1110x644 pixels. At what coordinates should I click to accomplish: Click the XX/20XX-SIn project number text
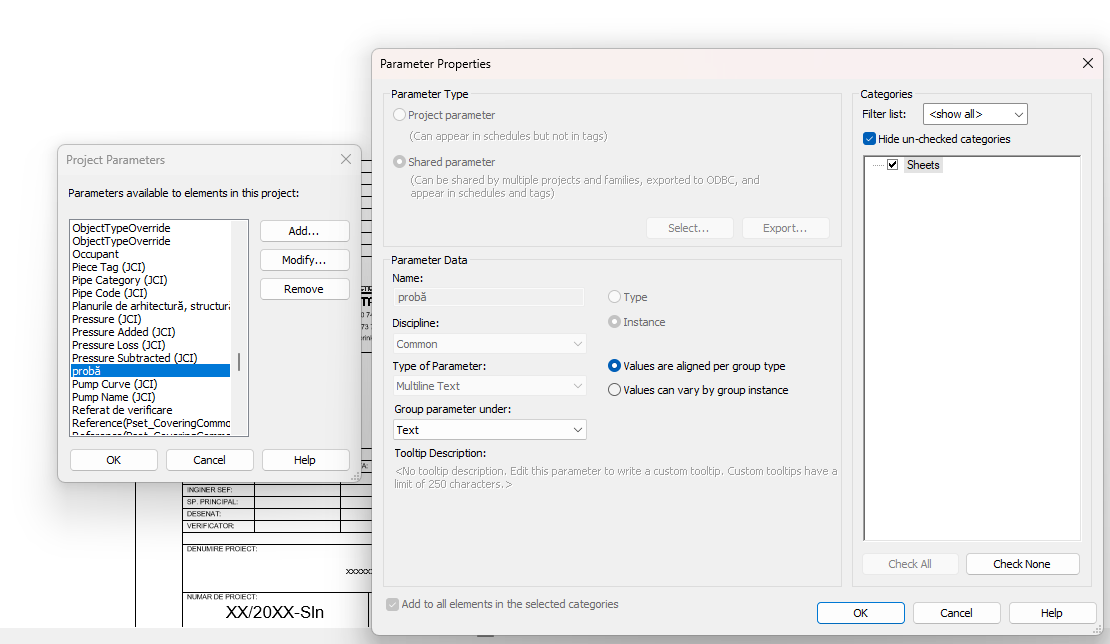pos(275,612)
